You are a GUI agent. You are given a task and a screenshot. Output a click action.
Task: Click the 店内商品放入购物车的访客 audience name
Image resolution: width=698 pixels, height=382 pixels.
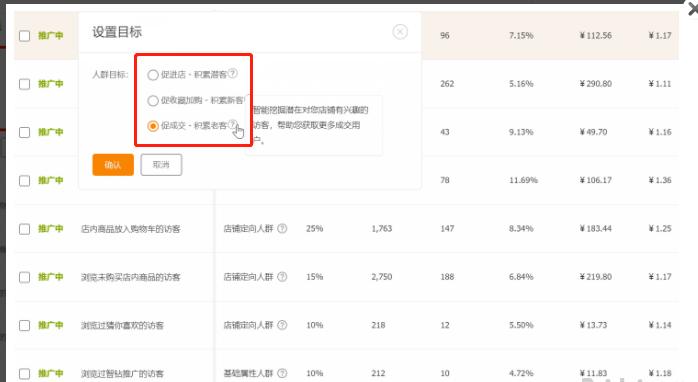pyautogui.click(x=130, y=229)
